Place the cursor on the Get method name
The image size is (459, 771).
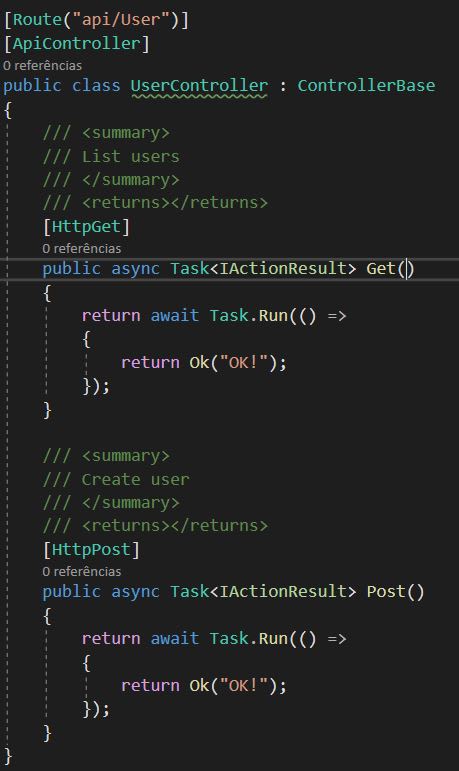pos(381,268)
